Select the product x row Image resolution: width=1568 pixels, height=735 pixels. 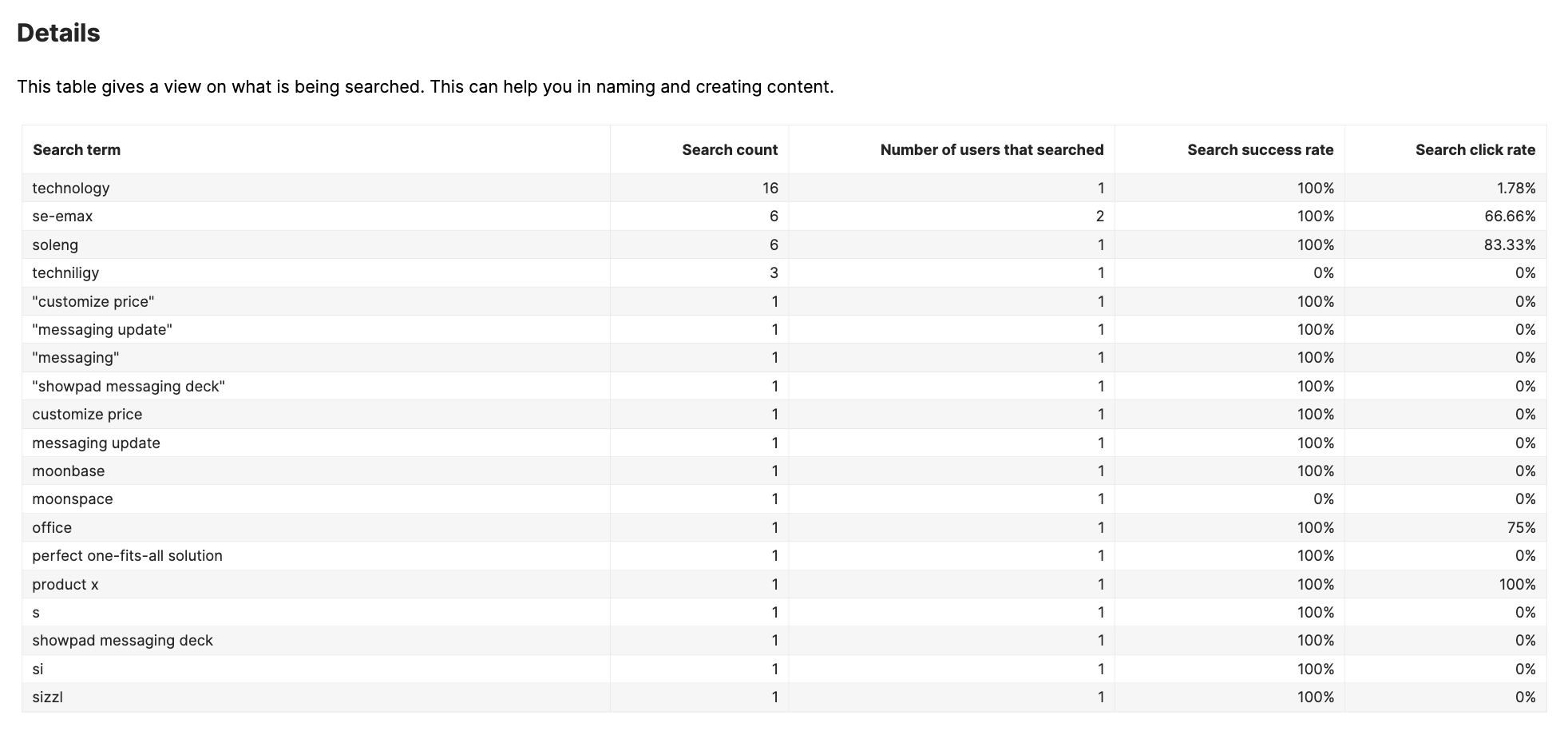[784, 585]
